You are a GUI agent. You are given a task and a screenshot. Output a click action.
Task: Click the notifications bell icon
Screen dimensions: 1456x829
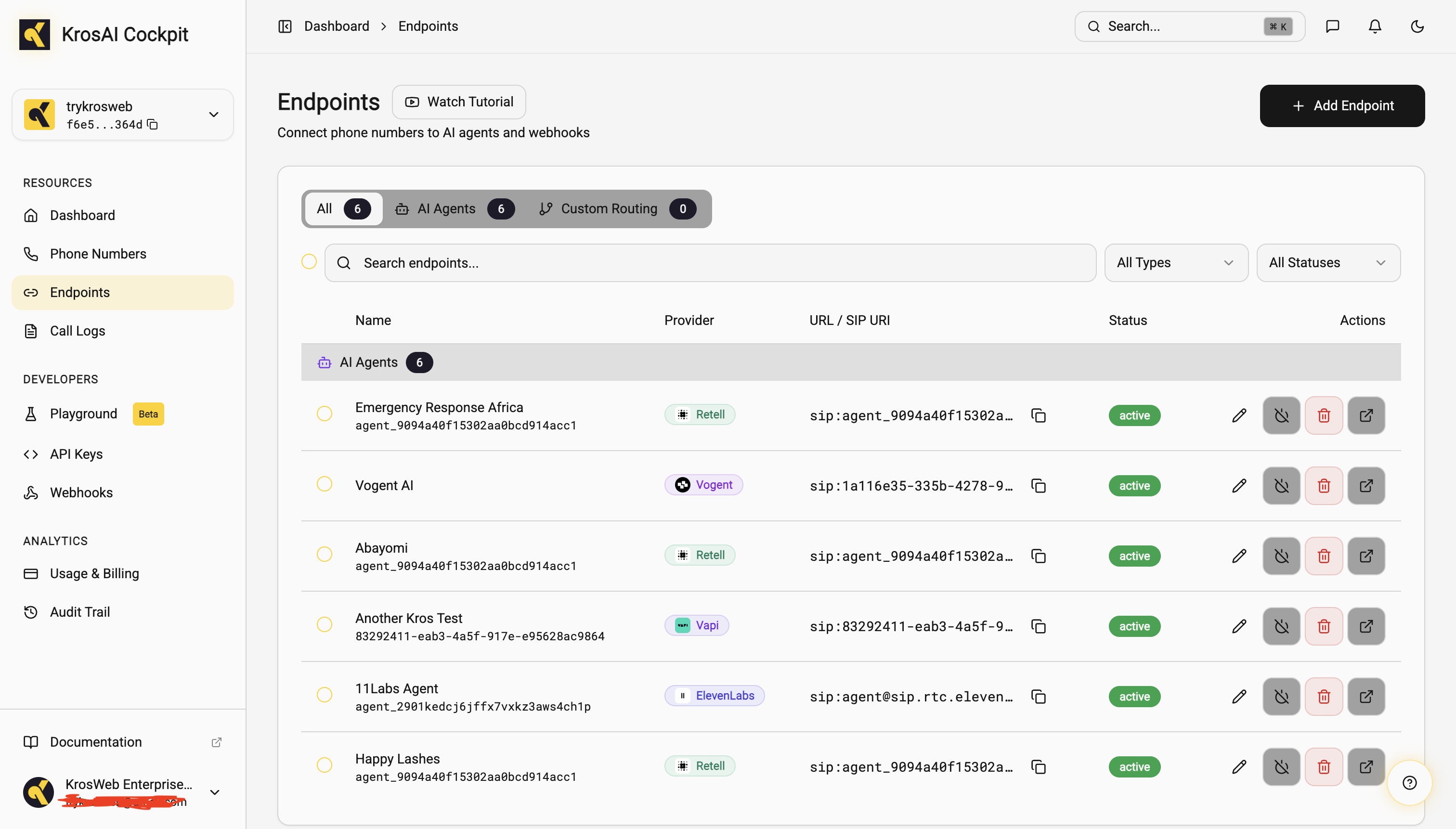[1375, 26]
